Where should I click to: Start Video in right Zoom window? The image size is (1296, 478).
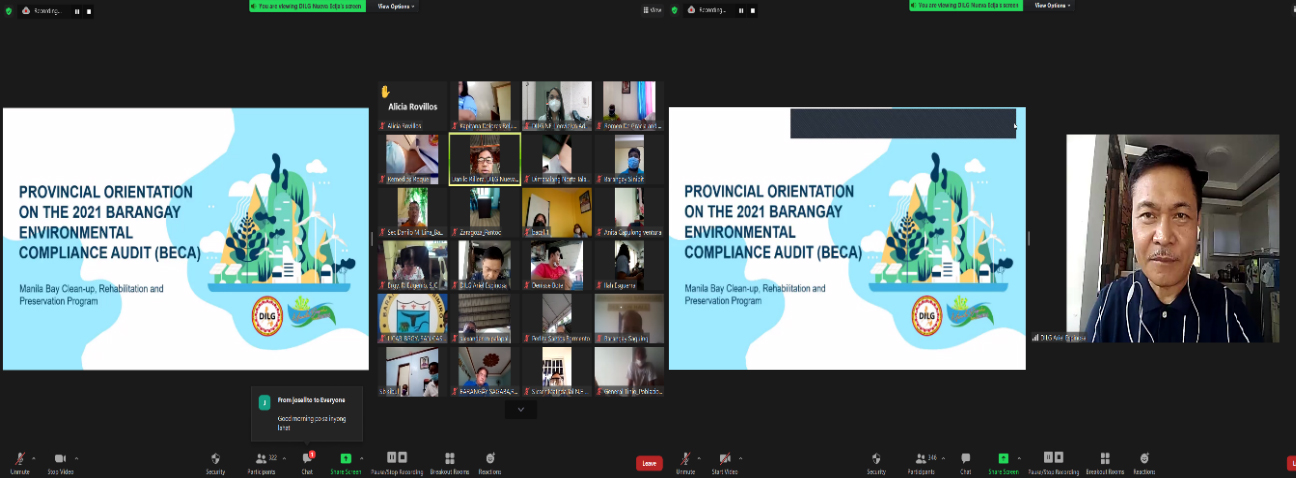pyautogui.click(x=724, y=461)
